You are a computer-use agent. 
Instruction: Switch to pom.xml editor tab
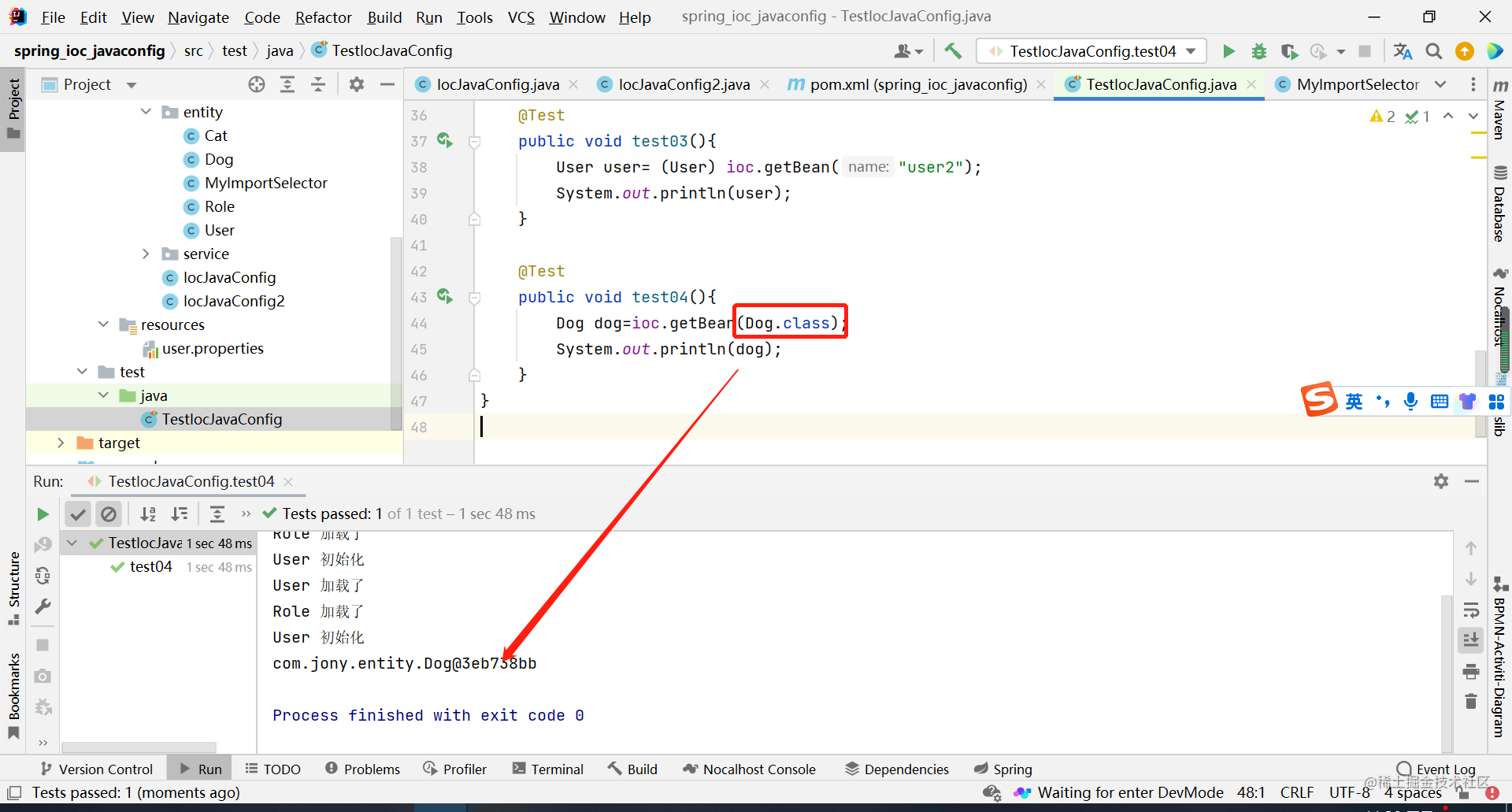(918, 84)
